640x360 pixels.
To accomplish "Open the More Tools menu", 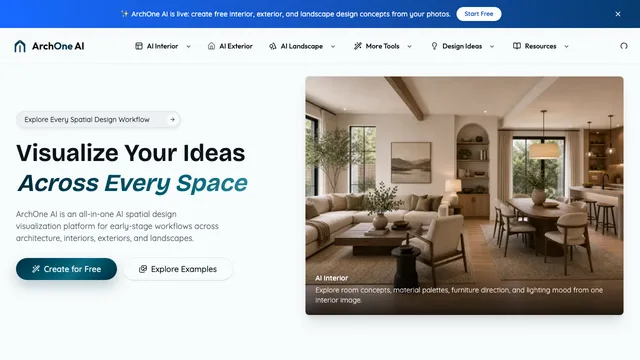I will [382, 46].
